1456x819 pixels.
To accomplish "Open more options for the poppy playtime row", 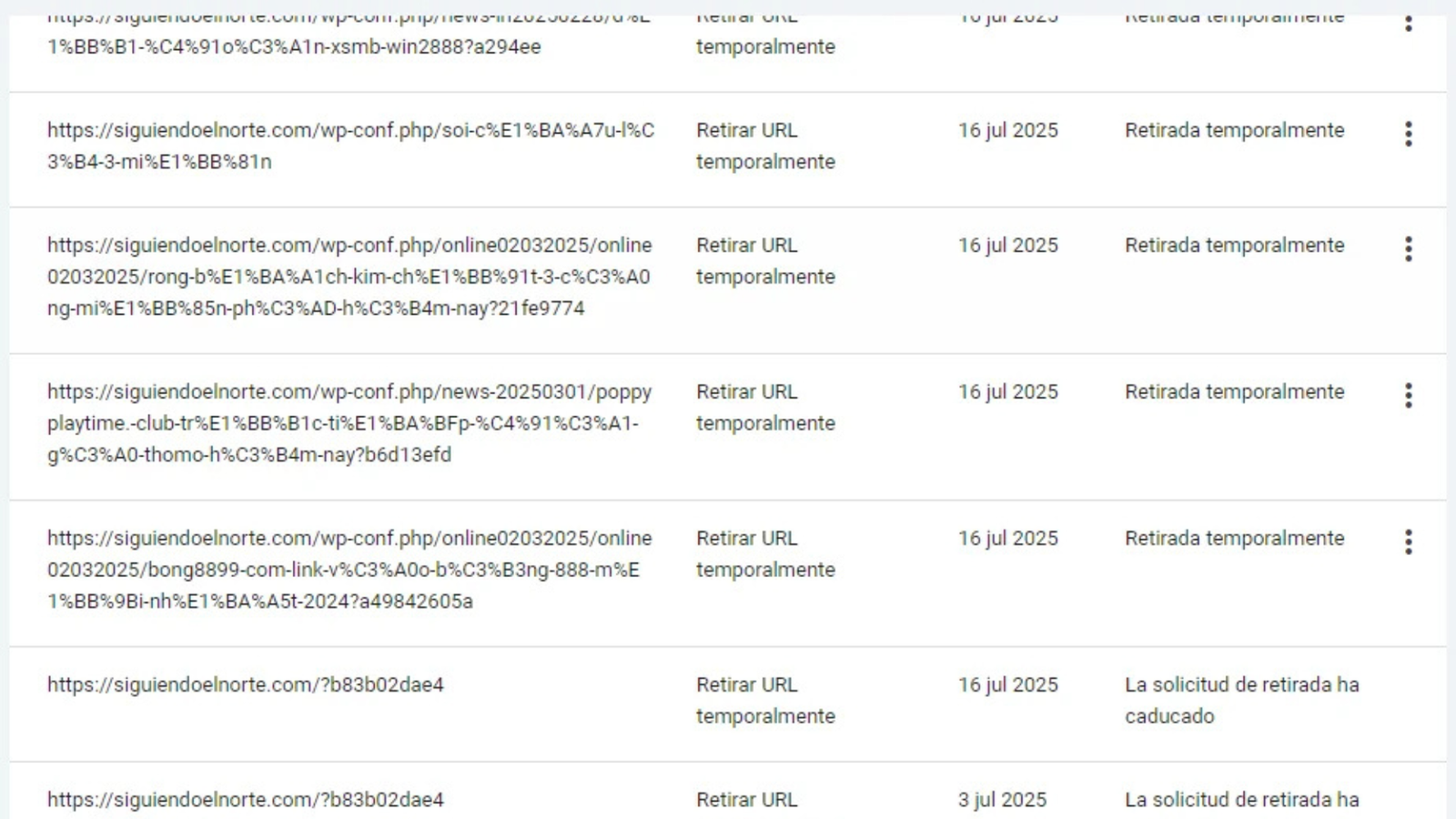I will pyautogui.click(x=1408, y=395).
